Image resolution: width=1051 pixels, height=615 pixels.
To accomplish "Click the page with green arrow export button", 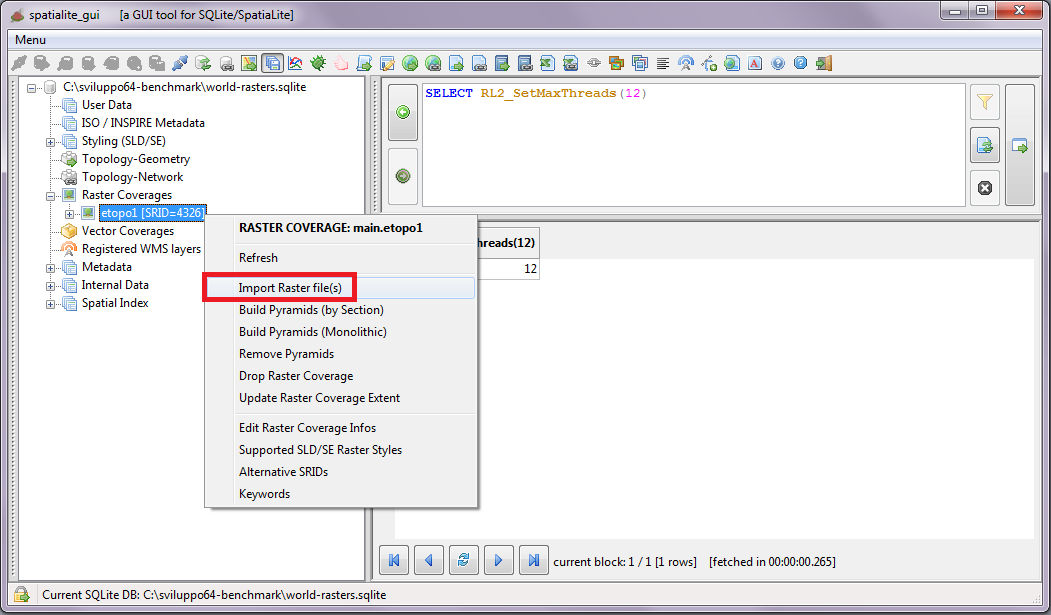I will (1019, 145).
